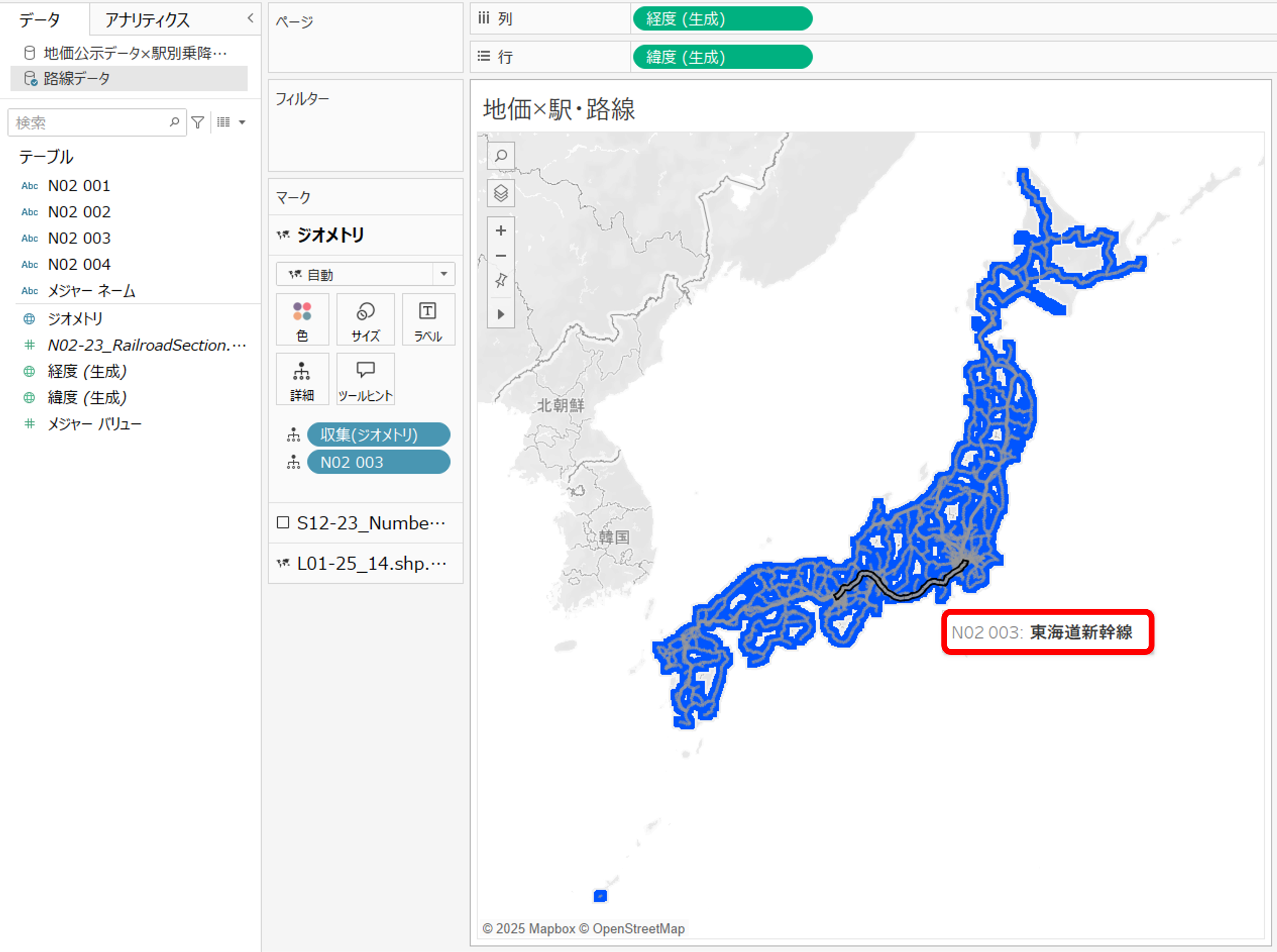1277x952 pixels.
Task: Expand the map tools arrow flyout
Action: pyautogui.click(x=501, y=314)
